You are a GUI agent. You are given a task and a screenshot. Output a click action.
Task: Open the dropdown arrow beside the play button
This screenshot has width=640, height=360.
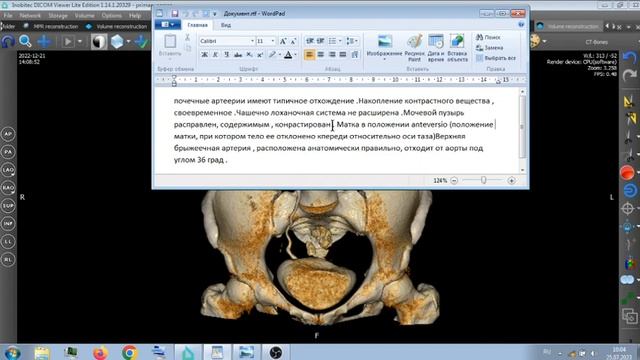coord(80,41)
